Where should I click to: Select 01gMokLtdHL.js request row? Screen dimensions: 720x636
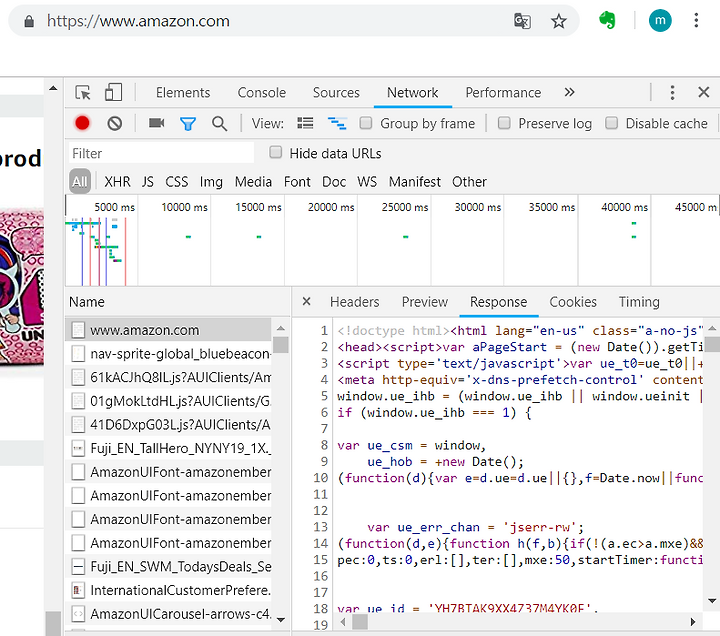pos(169,401)
